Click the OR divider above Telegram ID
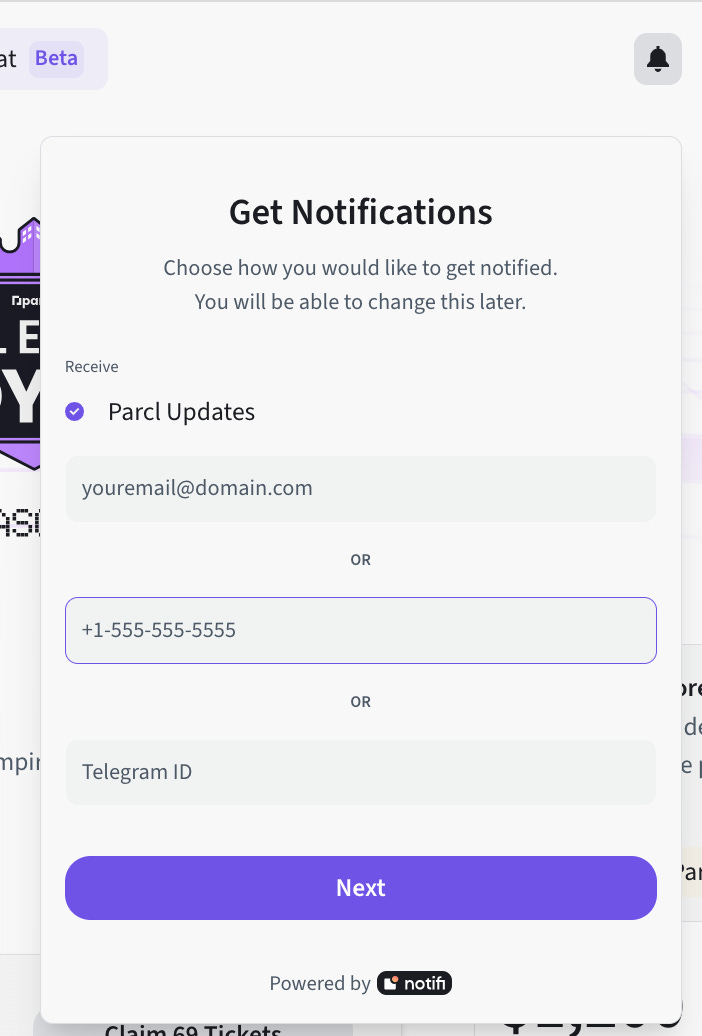Screen dimensions: 702x1036 click(360, 702)
